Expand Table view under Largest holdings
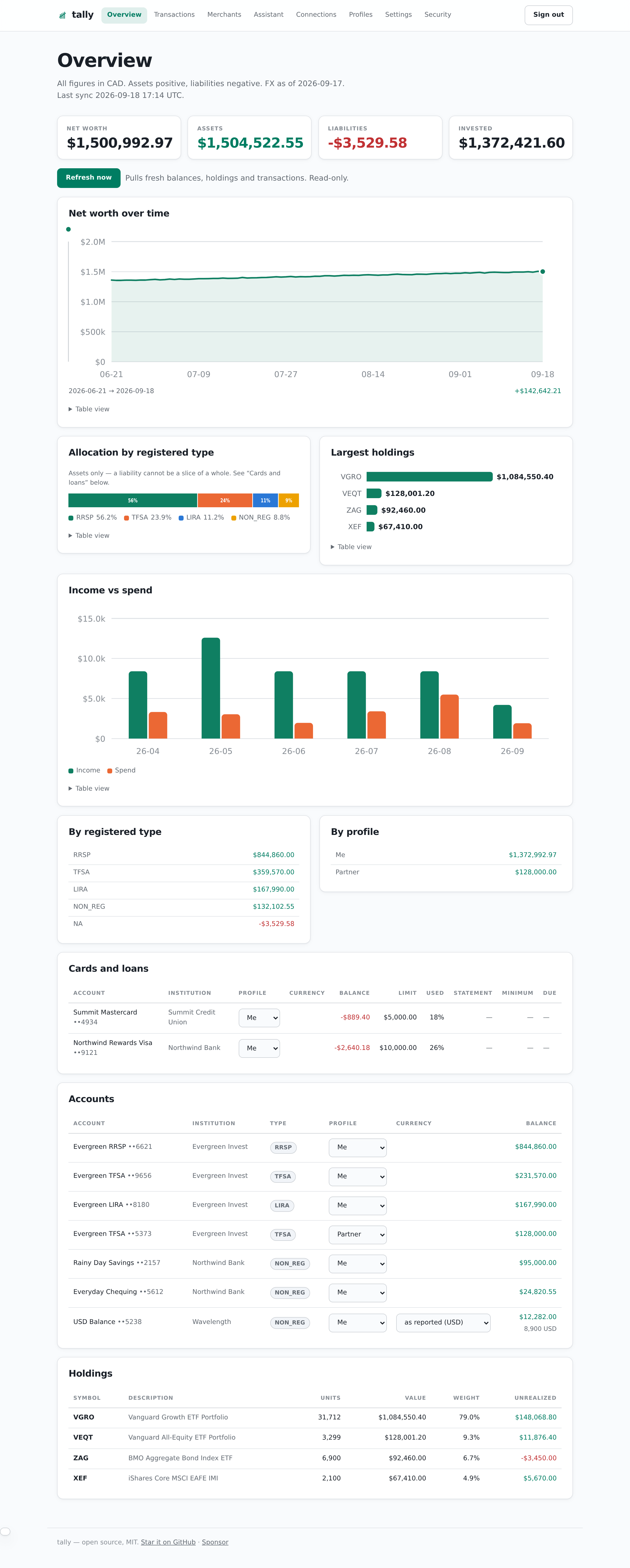The height and width of the screenshot is (1568, 630). (x=351, y=547)
